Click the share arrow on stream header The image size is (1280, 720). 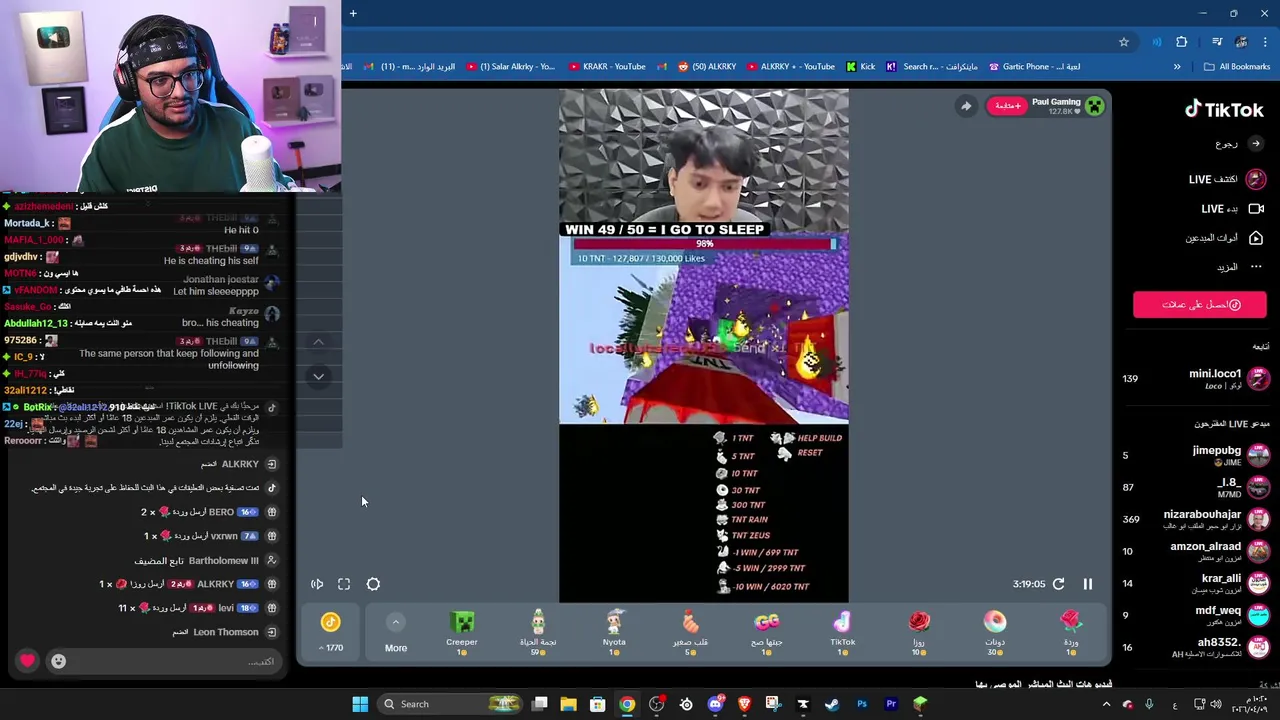coord(965,106)
